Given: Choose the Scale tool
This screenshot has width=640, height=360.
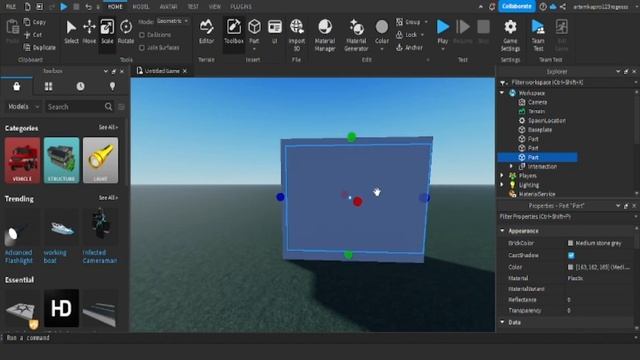Looking at the screenshot, I should pyautogui.click(x=107, y=32).
